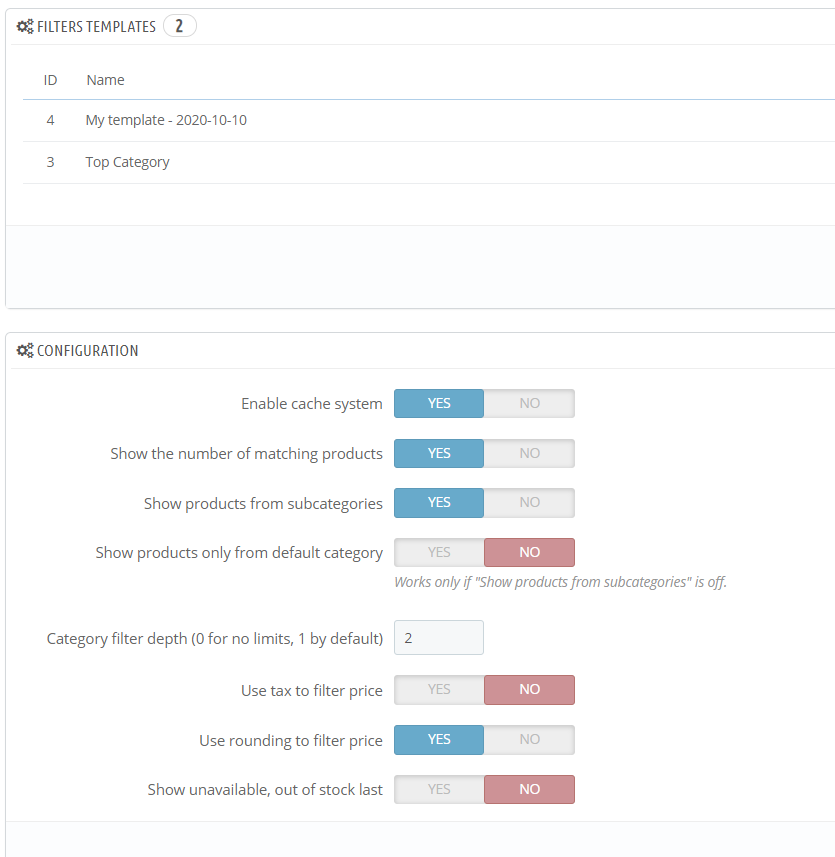Choose Yes for Enable cache system

point(439,403)
